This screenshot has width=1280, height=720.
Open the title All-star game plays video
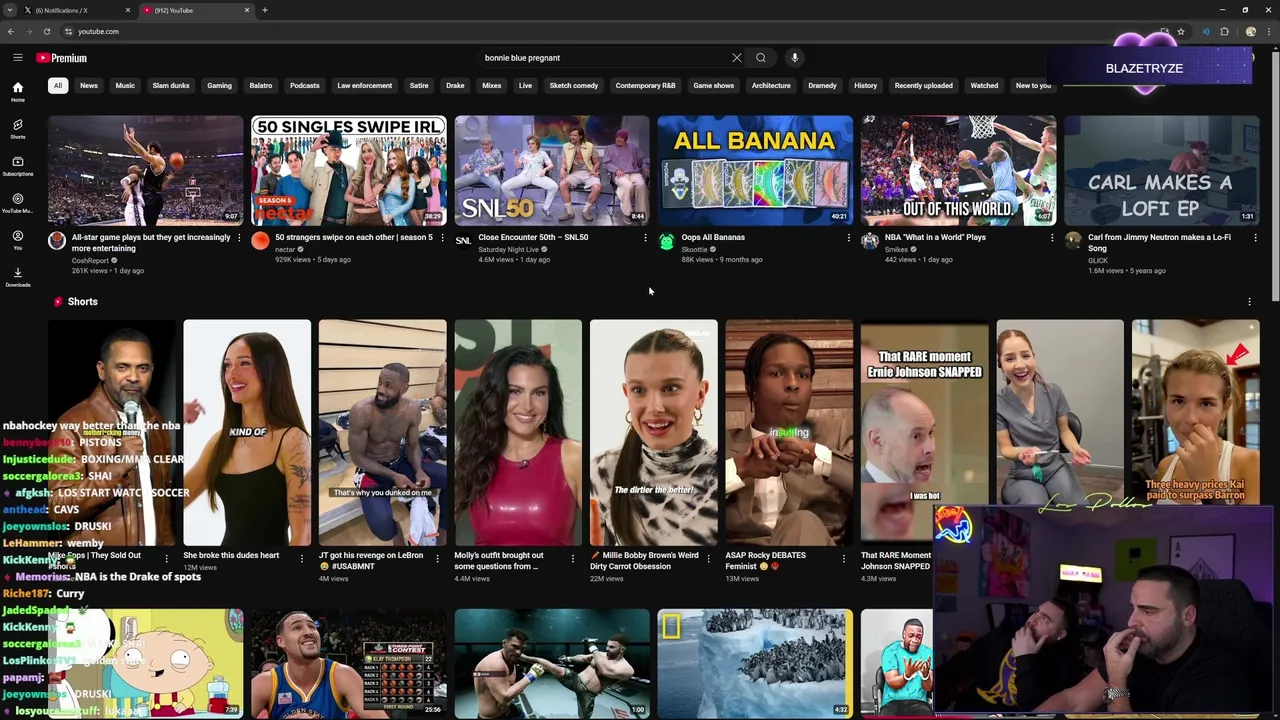[x=151, y=243]
